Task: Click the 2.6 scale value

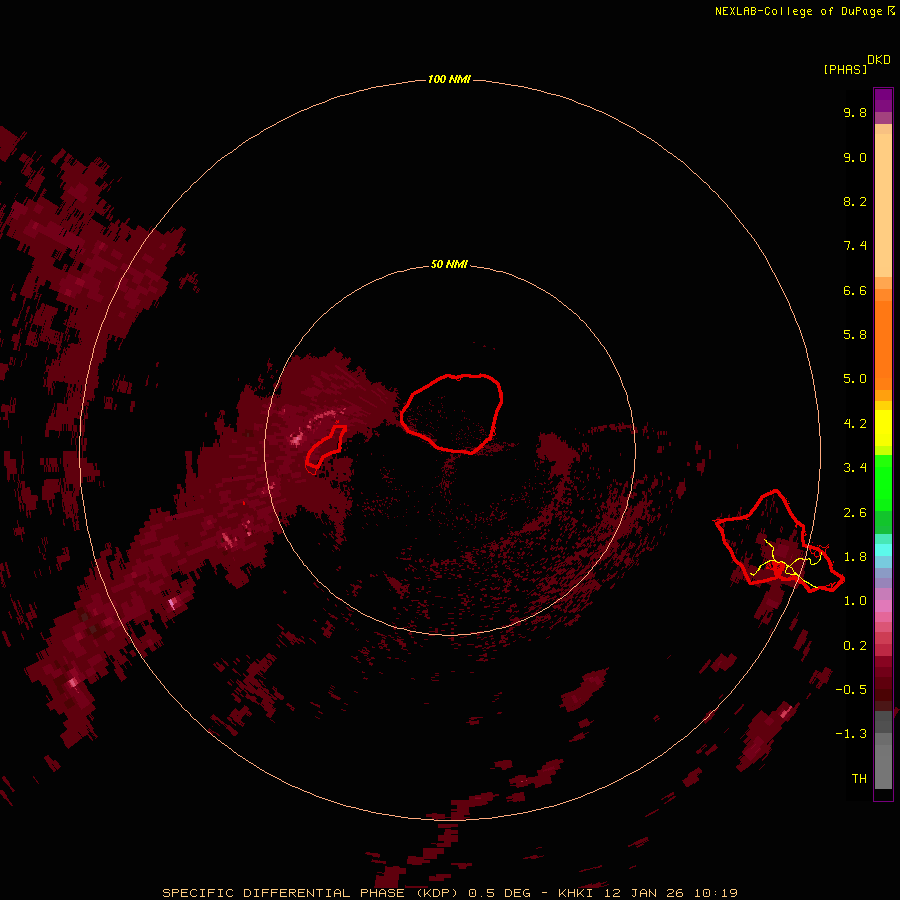Action: [855, 513]
